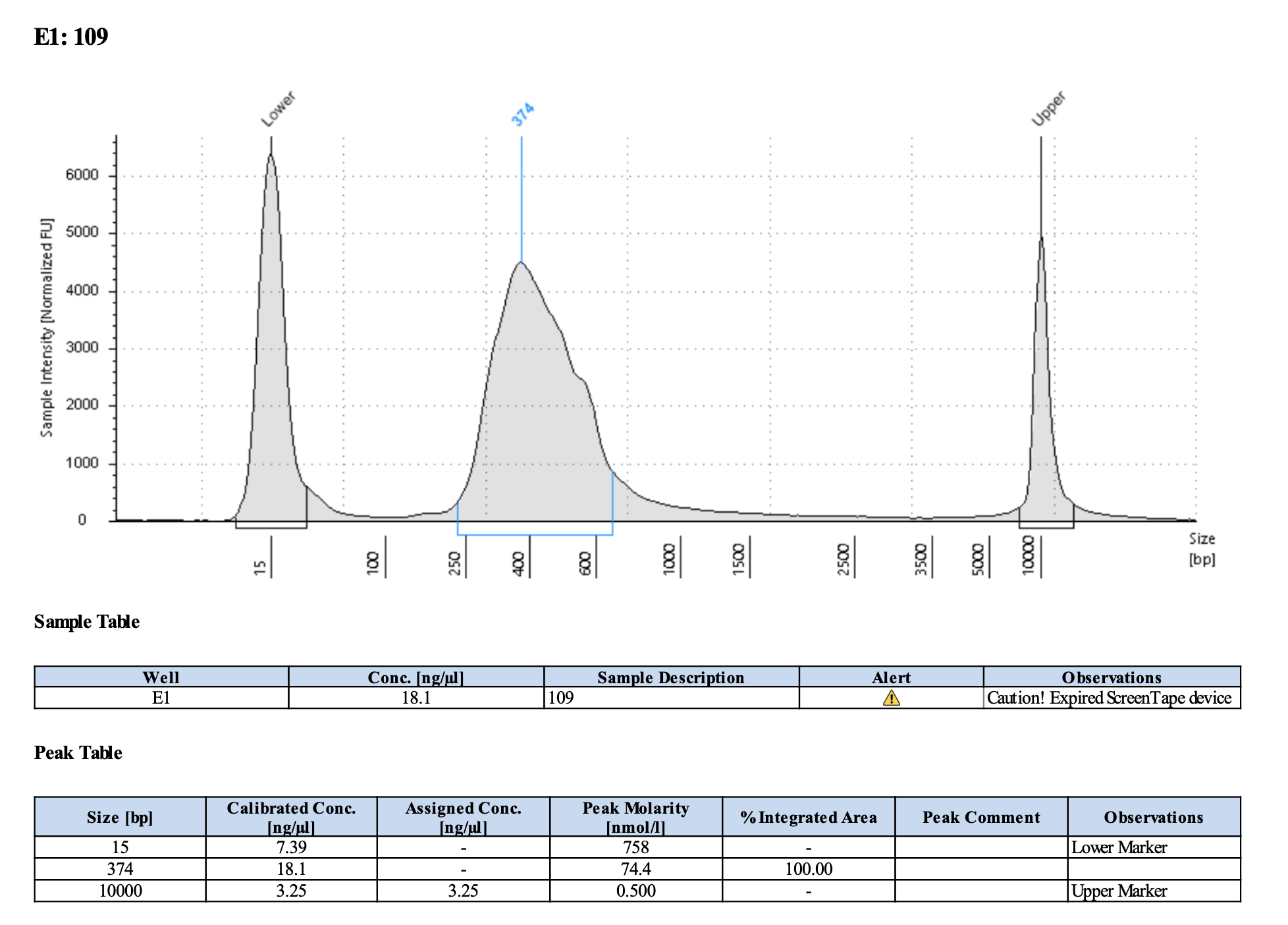Click the Upper marker label
The image size is (1288, 925).
(1048, 109)
